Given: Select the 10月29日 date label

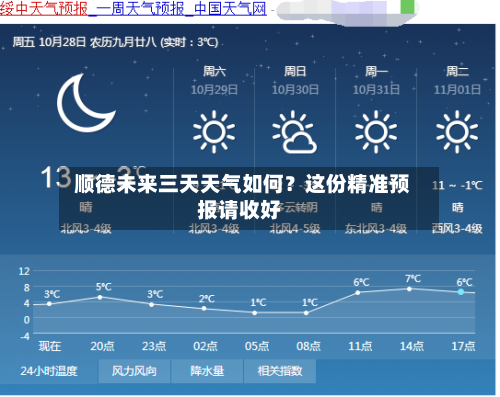Looking at the screenshot, I should point(214,90).
